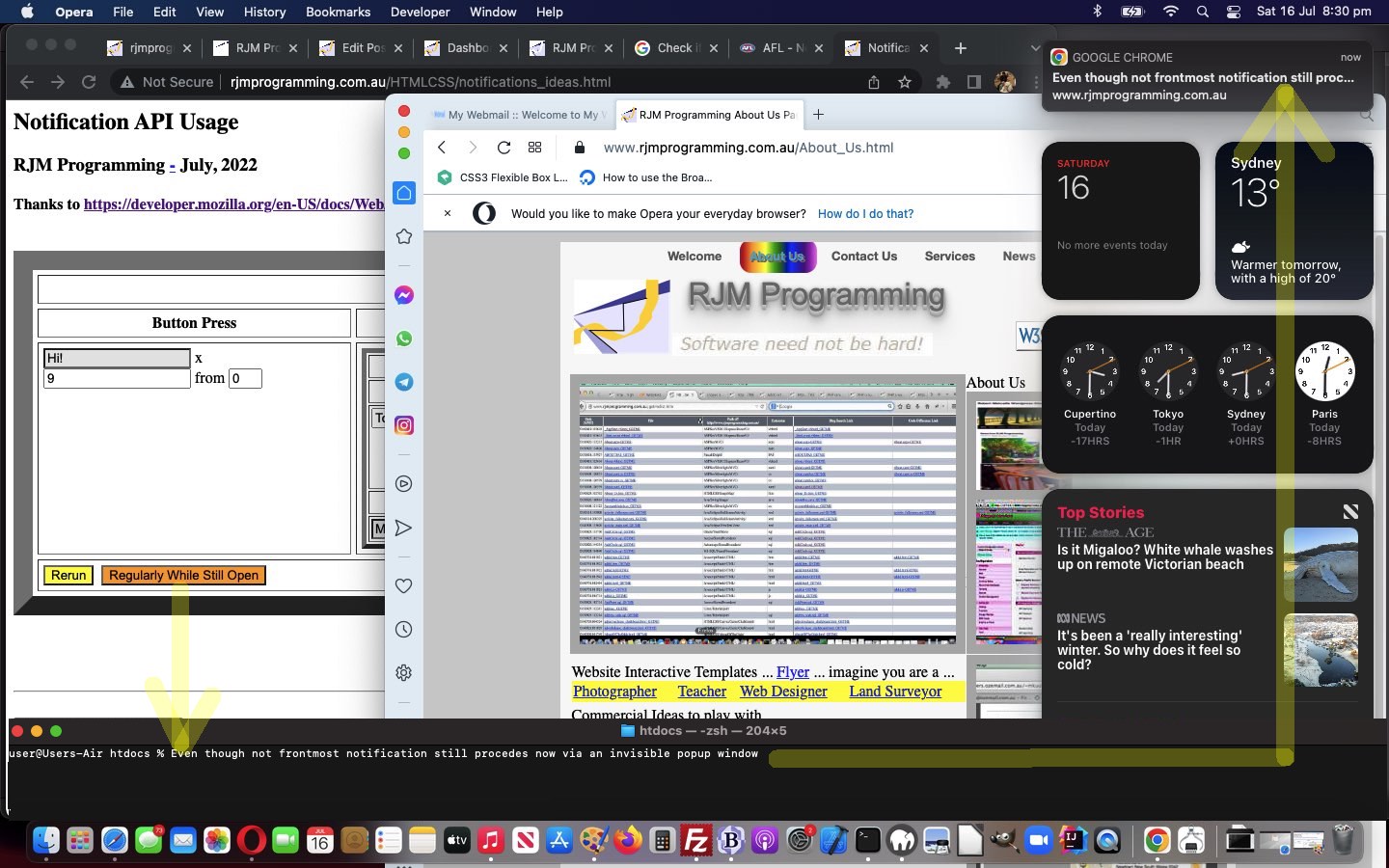Open the player icon in Opera sidebar
Screen dimensions: 1389x868
point(404,484)
